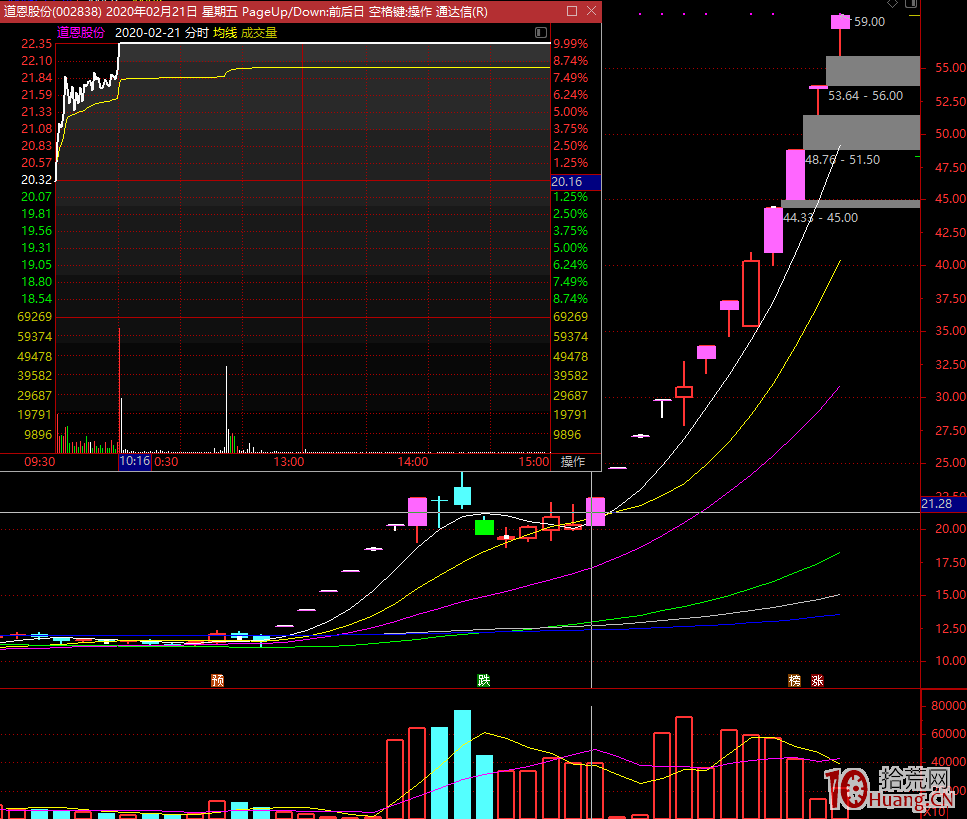The height and width of the screenshot is (819, 967).
Task: Toggle the 成交量 volume legend
Action: pos(260,32)
